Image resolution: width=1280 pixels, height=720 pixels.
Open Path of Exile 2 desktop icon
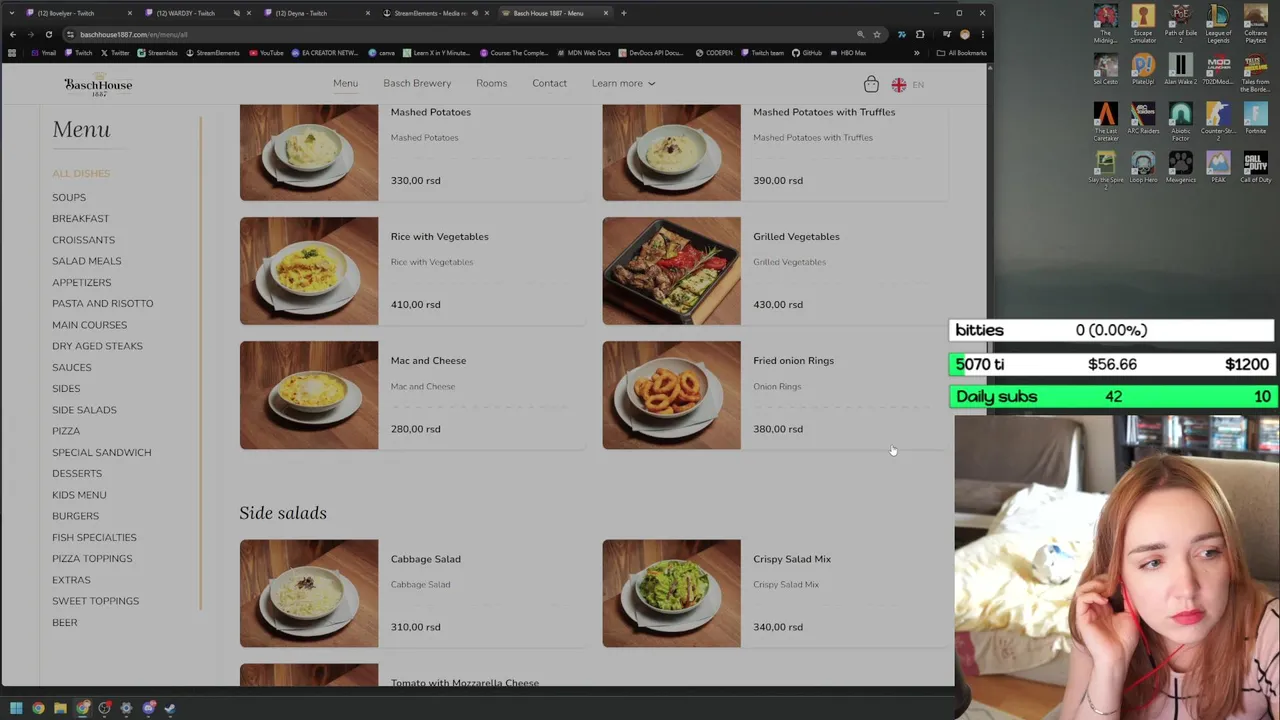tap(1181, 24)
